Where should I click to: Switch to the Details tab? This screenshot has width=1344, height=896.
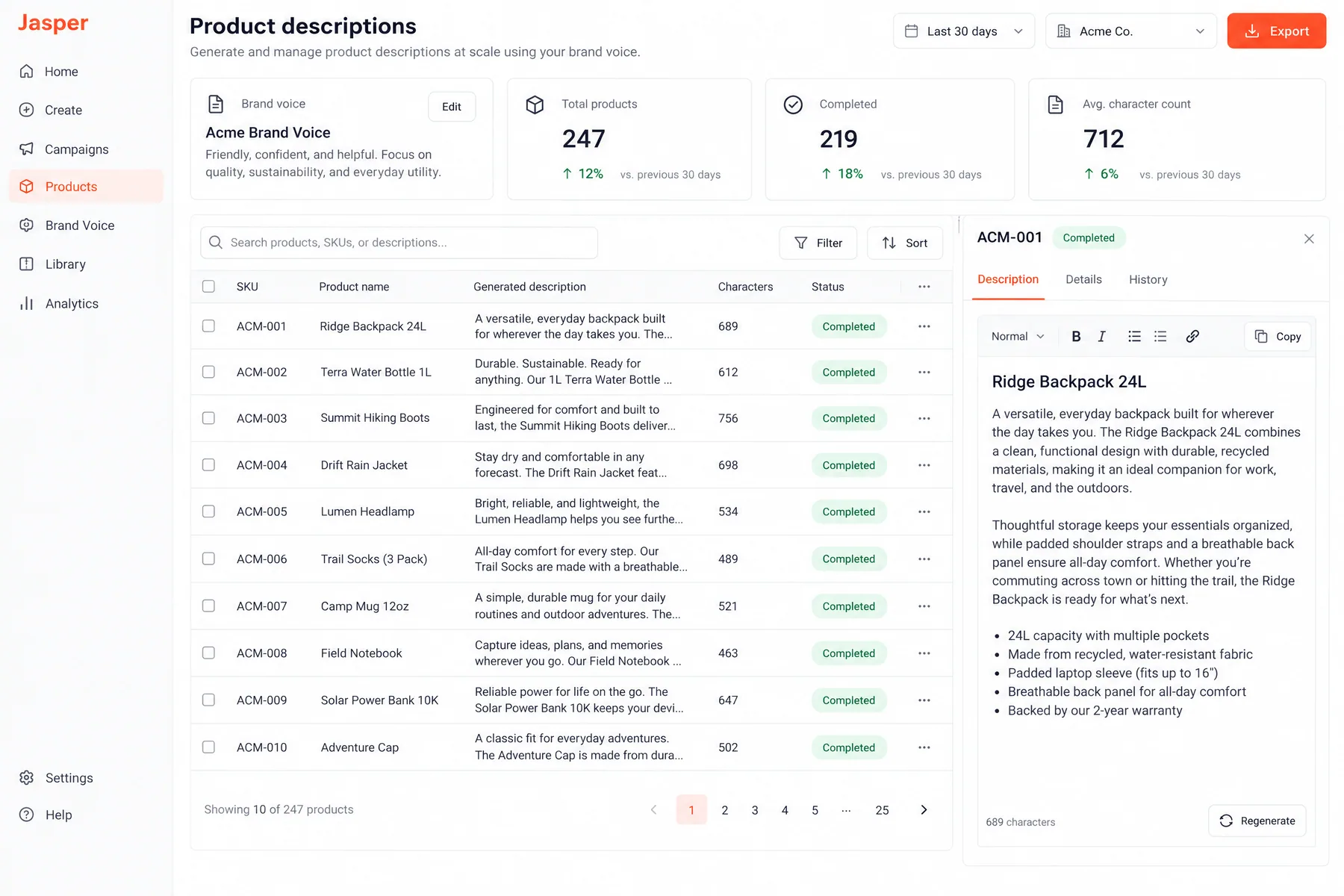point(1083,280)
